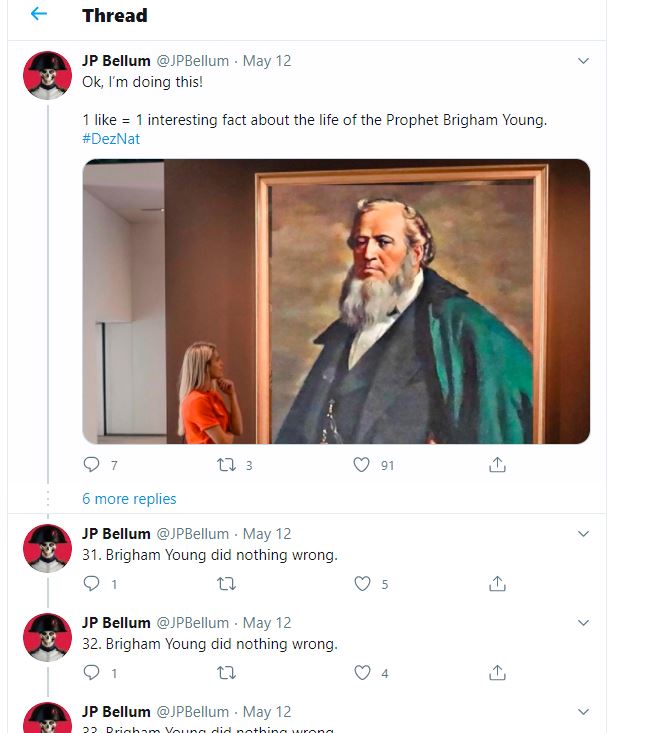Show 6 more replies

coord(129,499)
